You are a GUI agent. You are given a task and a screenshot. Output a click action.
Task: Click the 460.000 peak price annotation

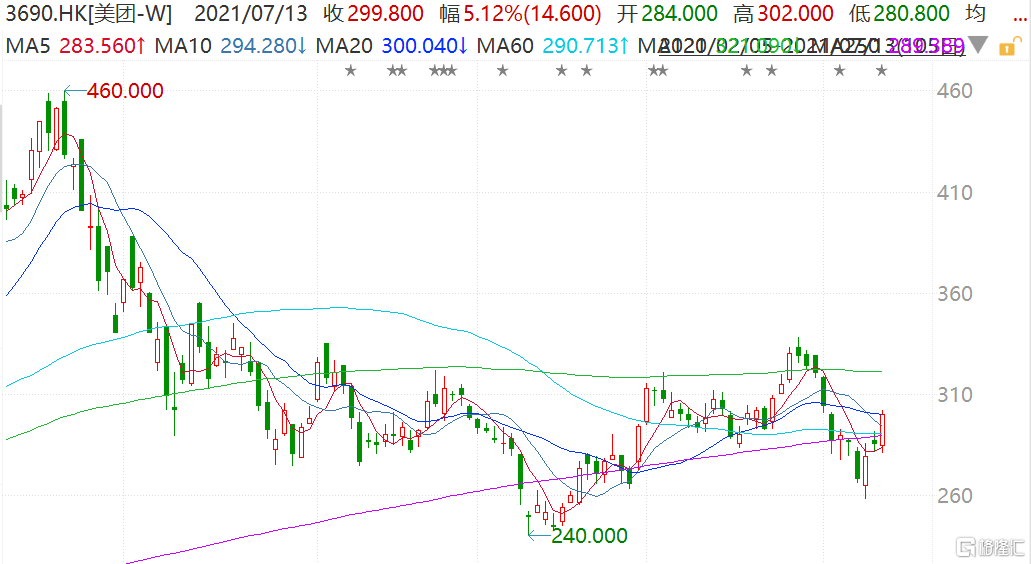click(x=125, y=91)
